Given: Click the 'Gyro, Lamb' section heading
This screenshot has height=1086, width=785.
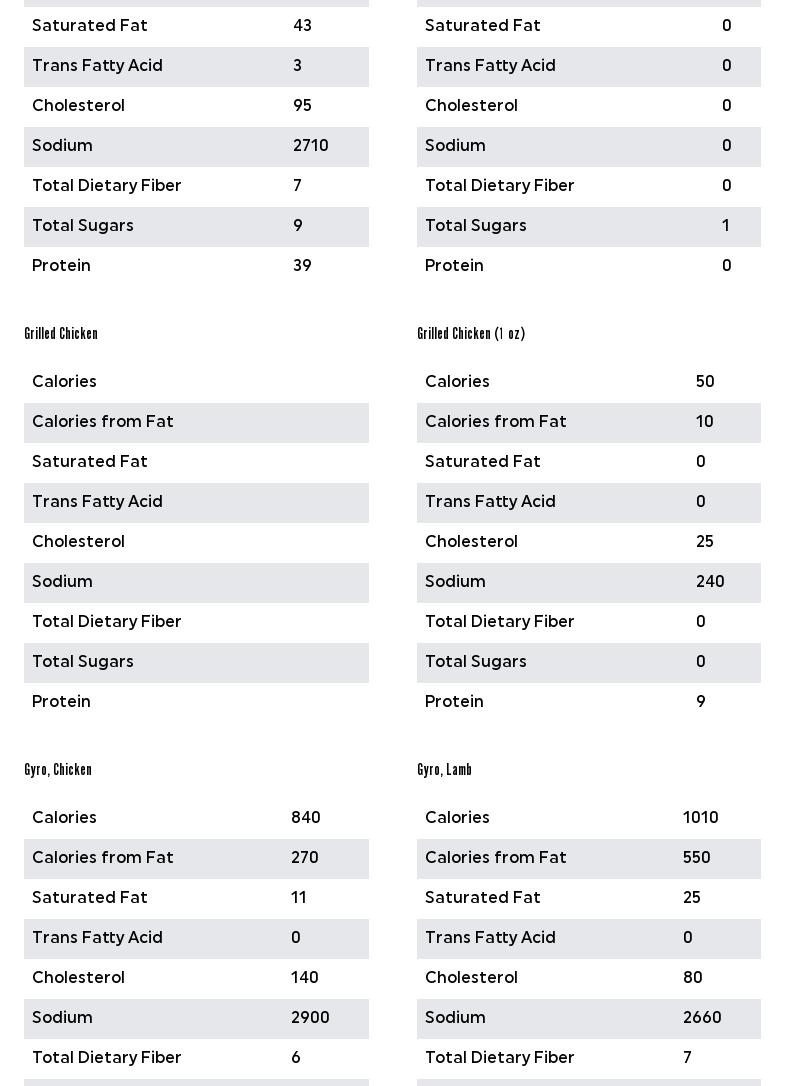Looking at the screenshot, I should click(x=444, y=770).
